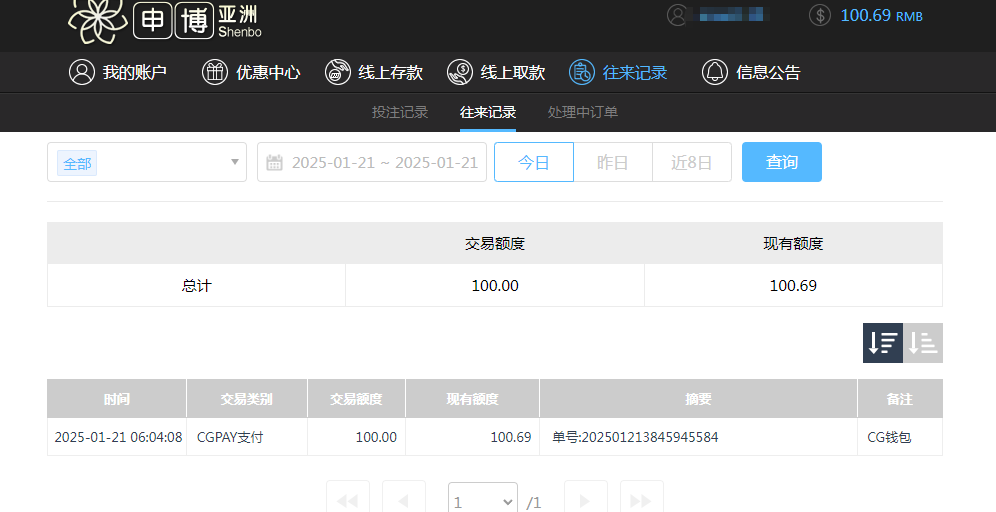Click the transaction records document icon
Screen dimensions: 996x512
(x=582, y=72)
